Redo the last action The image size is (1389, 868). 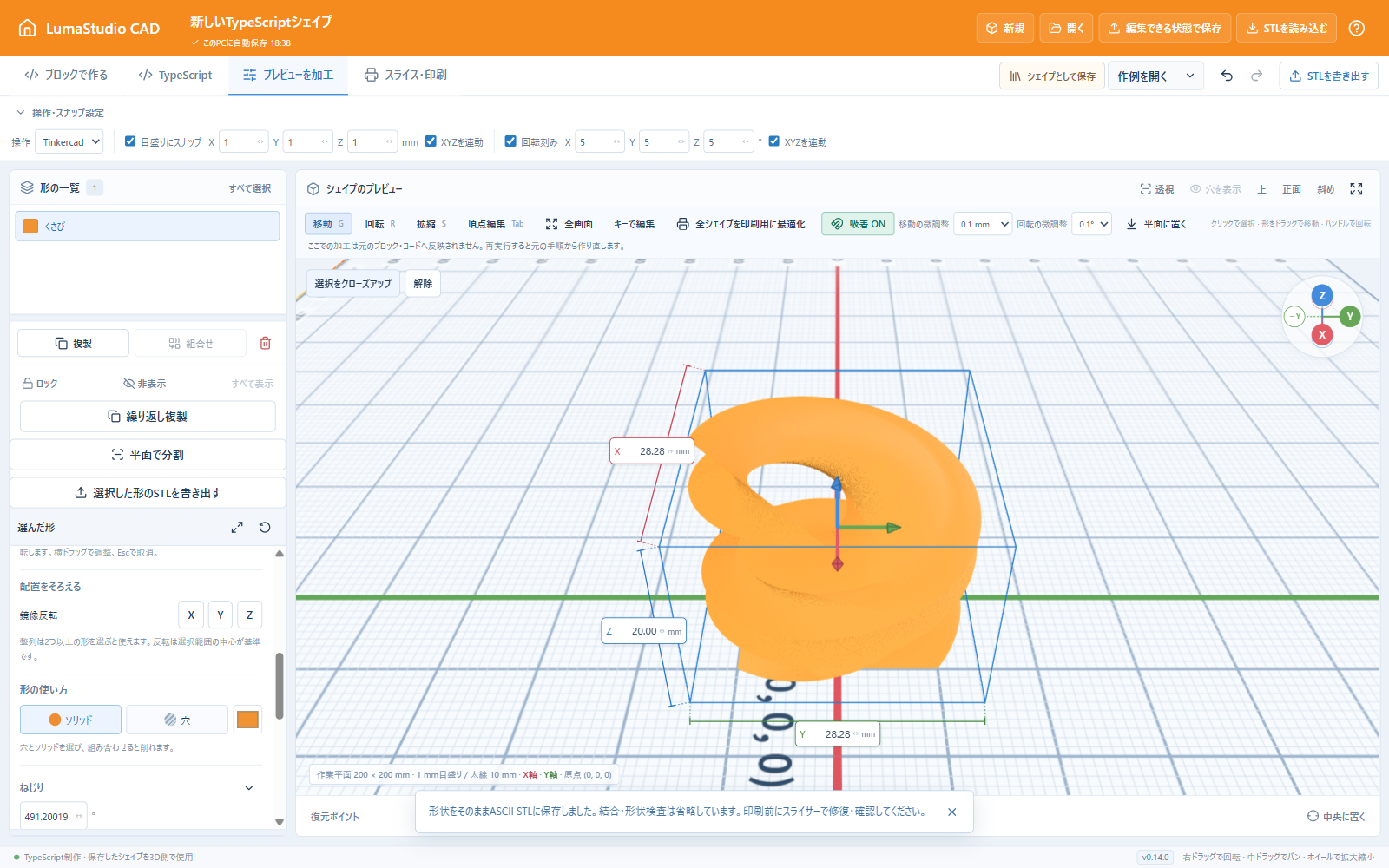coord(1256,76)
